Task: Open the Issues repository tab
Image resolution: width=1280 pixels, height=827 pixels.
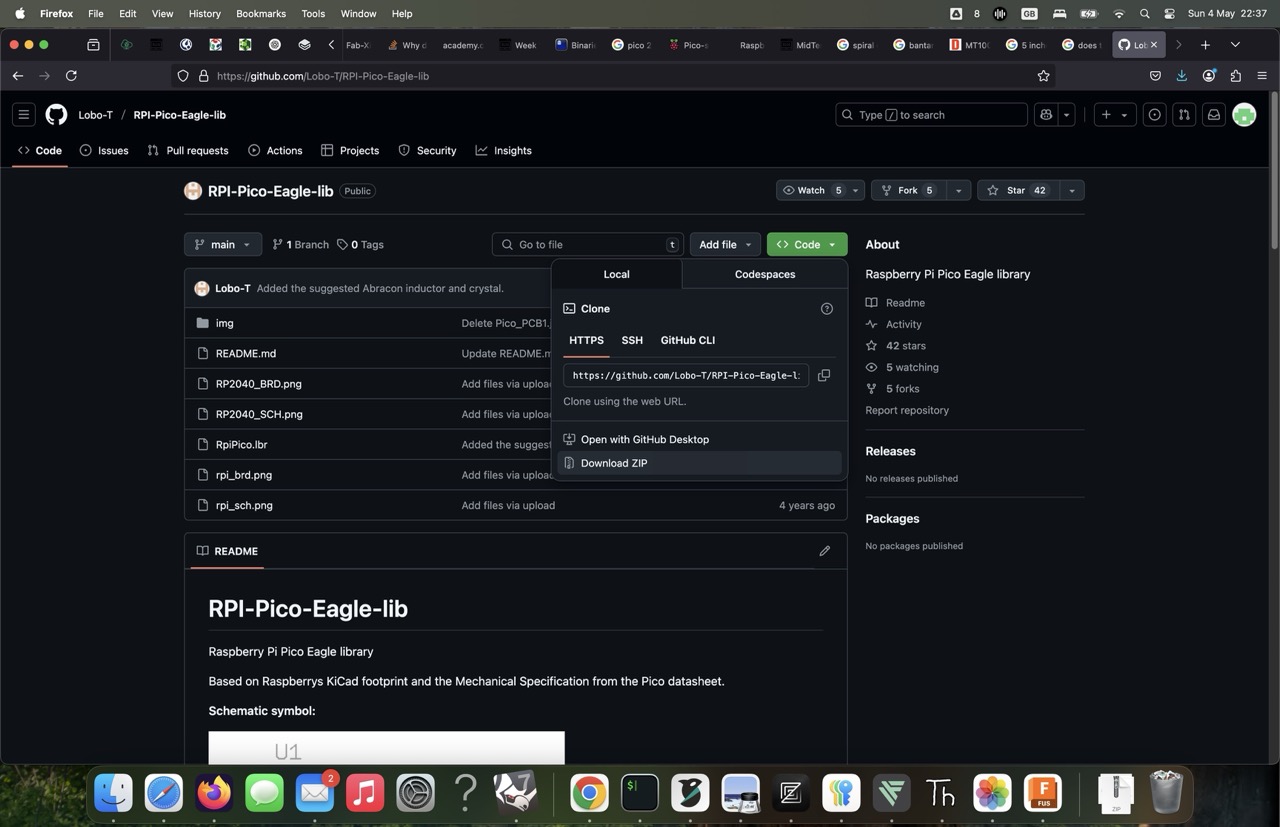Action: pyautogui.click(x=104, y=150)
